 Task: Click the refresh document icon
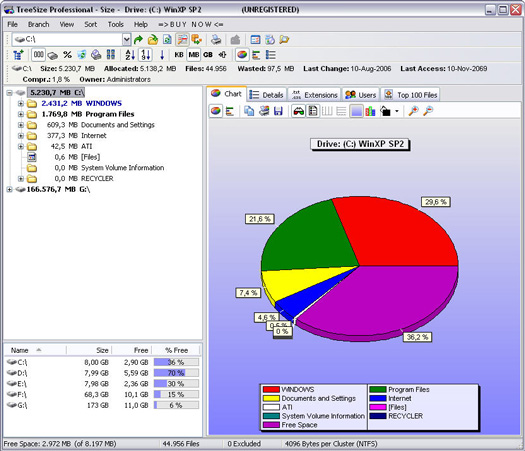pos(167,40)
